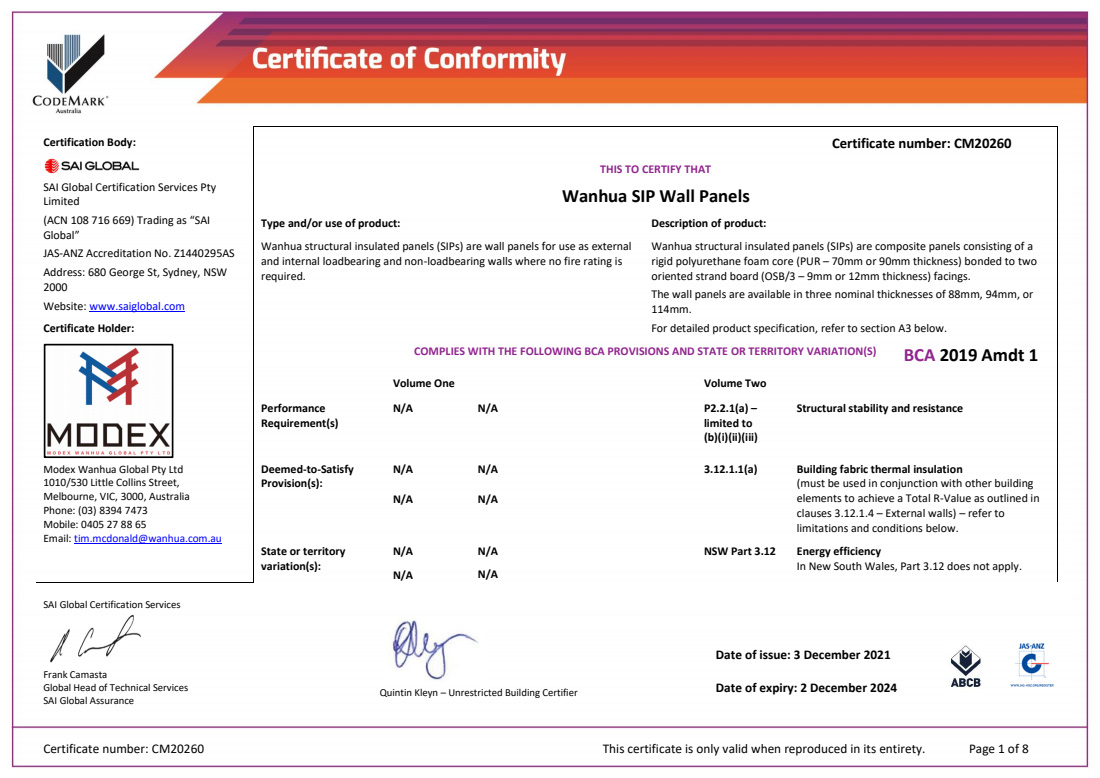Click the "Type and/or use of product:" heading

(x=330, y=224)
